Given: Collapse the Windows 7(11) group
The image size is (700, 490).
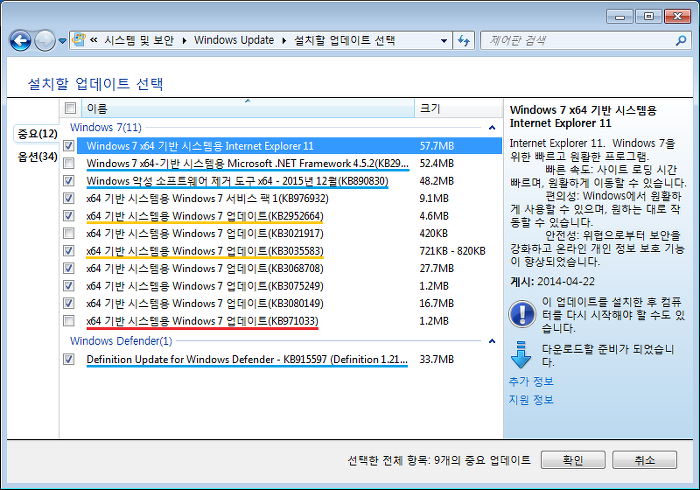Looking at the screenshot, I should (492, 128).
